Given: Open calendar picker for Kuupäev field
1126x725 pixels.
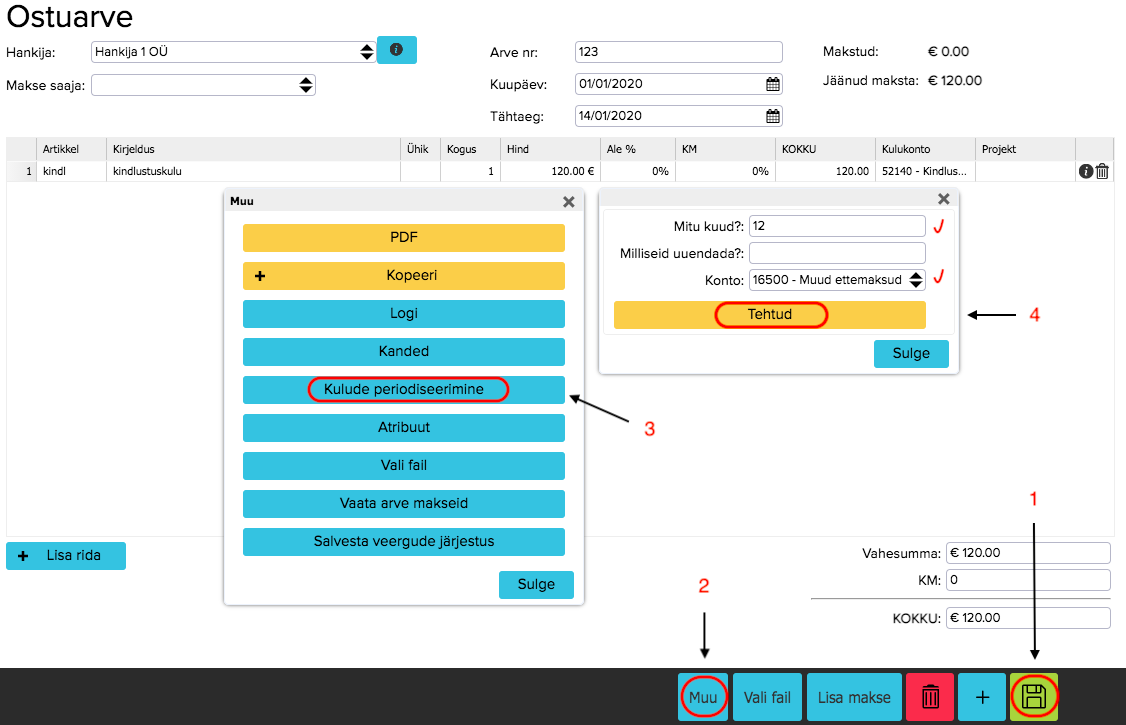Looking at the screenshot, I should [x=772, y=84].
